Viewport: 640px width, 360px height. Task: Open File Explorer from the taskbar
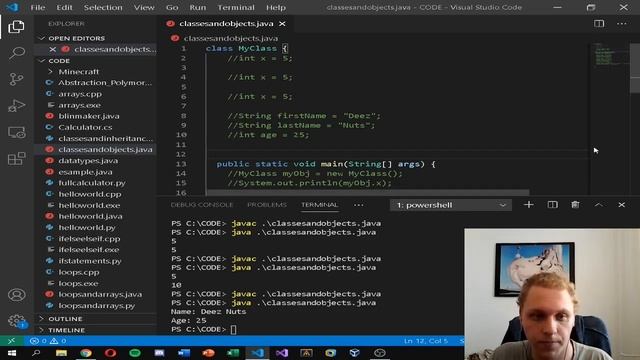pos(61,353)
